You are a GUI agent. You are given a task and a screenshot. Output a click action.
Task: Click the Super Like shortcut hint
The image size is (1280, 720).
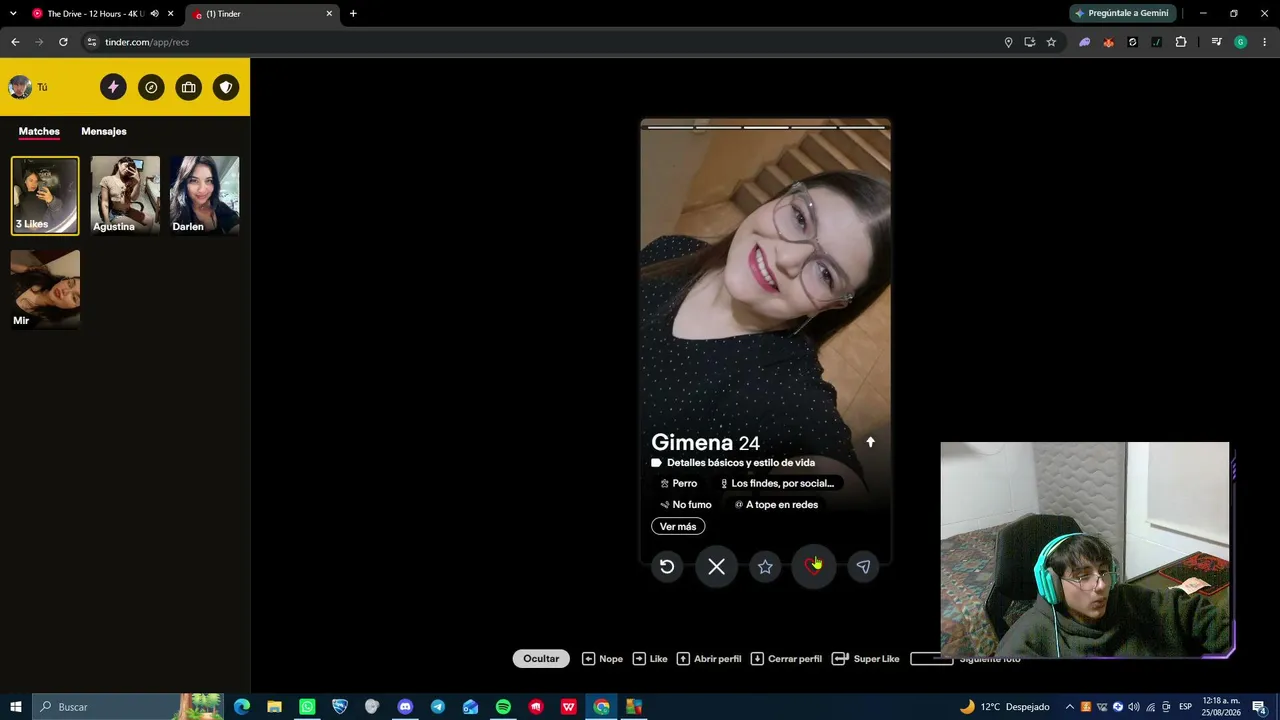tap(866, 659)
